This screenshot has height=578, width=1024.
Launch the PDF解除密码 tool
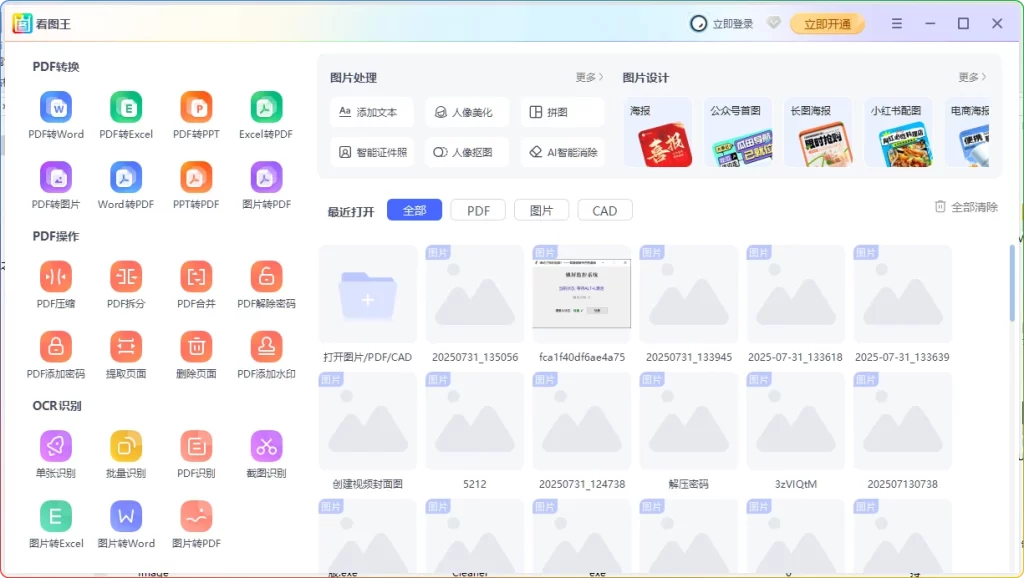pyautogui.click(x=266, y=285)
